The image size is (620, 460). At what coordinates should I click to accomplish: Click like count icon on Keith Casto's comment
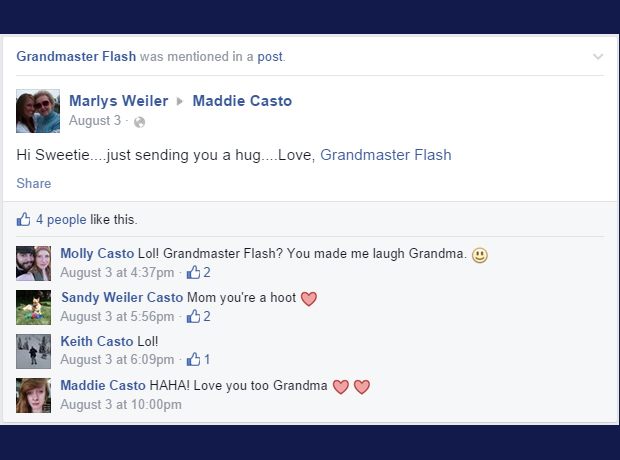coord(193,359)
